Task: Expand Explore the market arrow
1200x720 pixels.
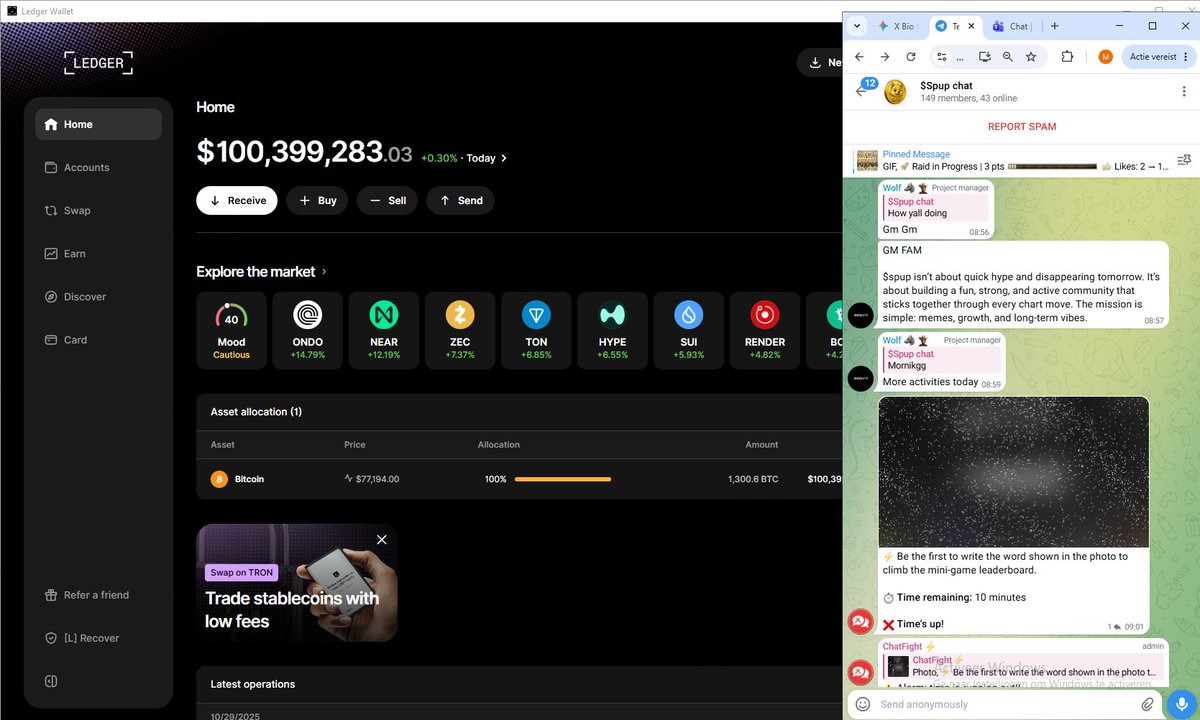Action: [x=324, y=271]
